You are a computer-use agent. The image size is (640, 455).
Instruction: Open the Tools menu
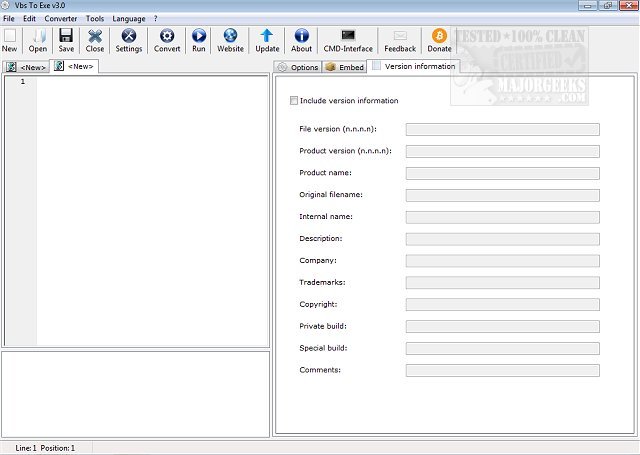(95, 19)
